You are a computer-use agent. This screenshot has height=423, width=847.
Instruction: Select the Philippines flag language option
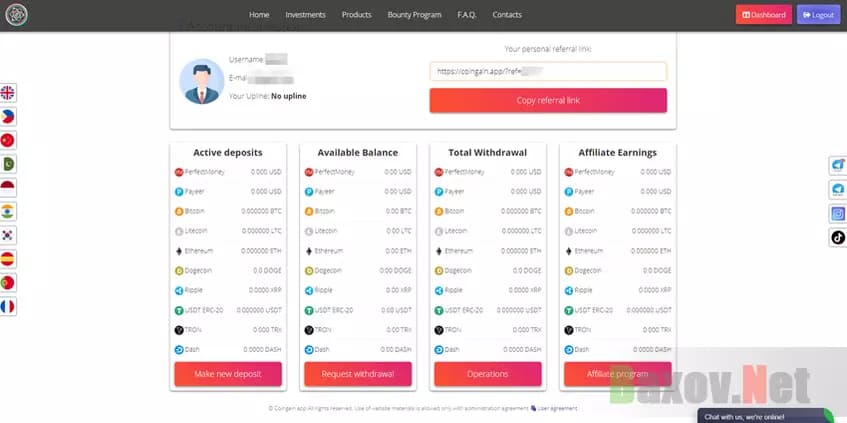coord(8,117)
